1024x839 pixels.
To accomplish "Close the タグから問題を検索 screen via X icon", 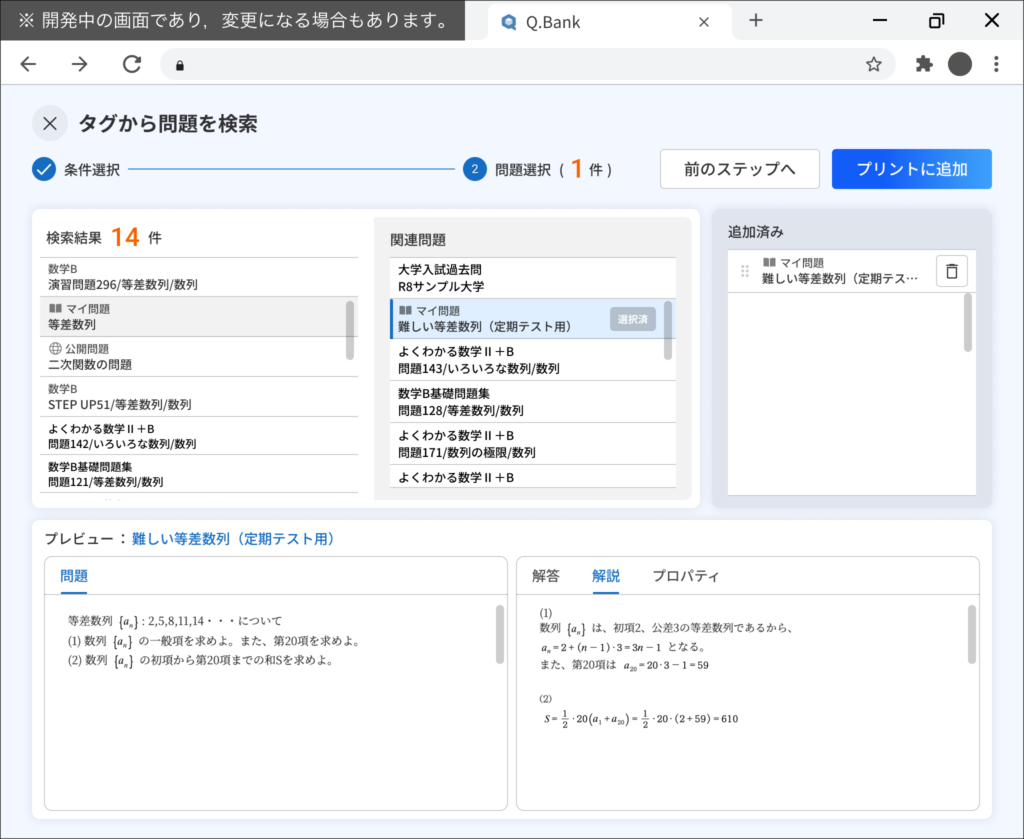I will (49, 122).
